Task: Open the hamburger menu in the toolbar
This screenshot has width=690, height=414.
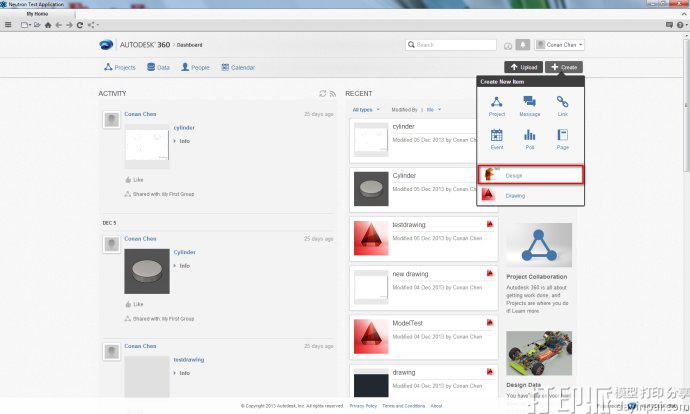Action: pyautogui.click(x=8, y=25)
